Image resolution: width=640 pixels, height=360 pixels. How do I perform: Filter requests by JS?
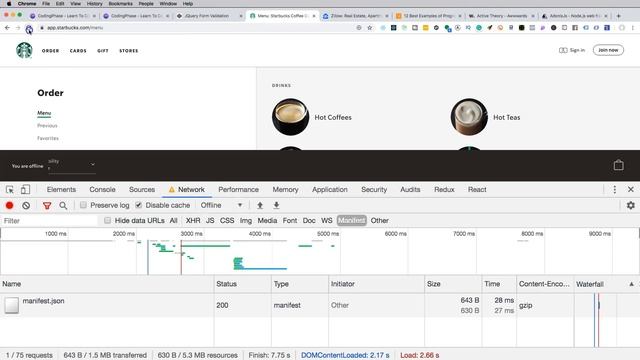pyautogui.click(x=210, y=220)
